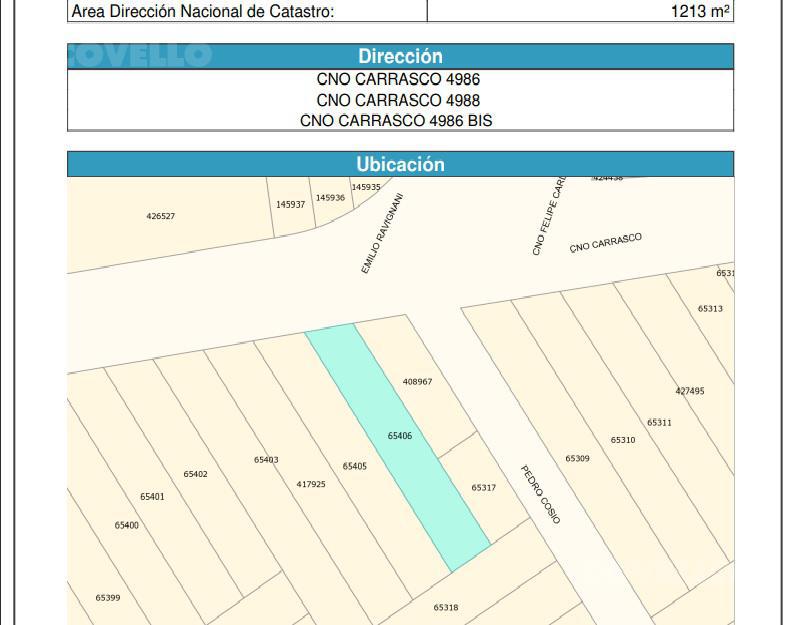Click parcel 65311 label
This screenshot has height=625, width=793.
coord(659,423)
